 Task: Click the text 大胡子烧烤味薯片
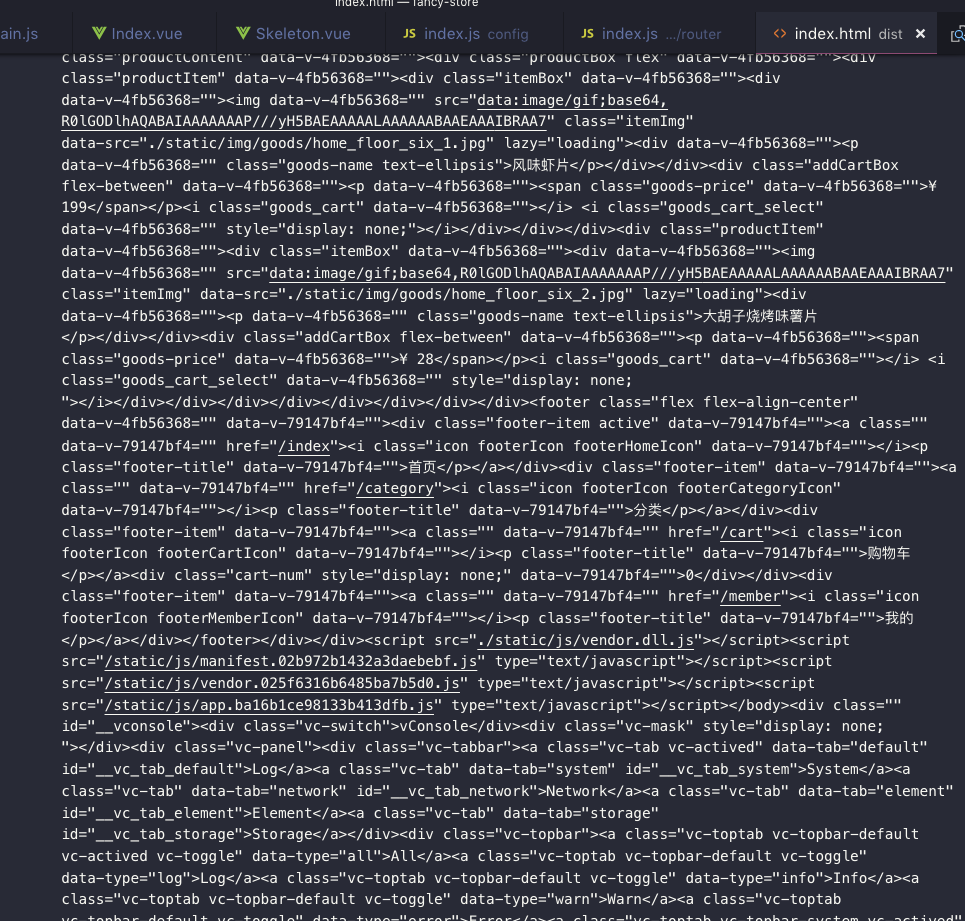tap(759, 316)
